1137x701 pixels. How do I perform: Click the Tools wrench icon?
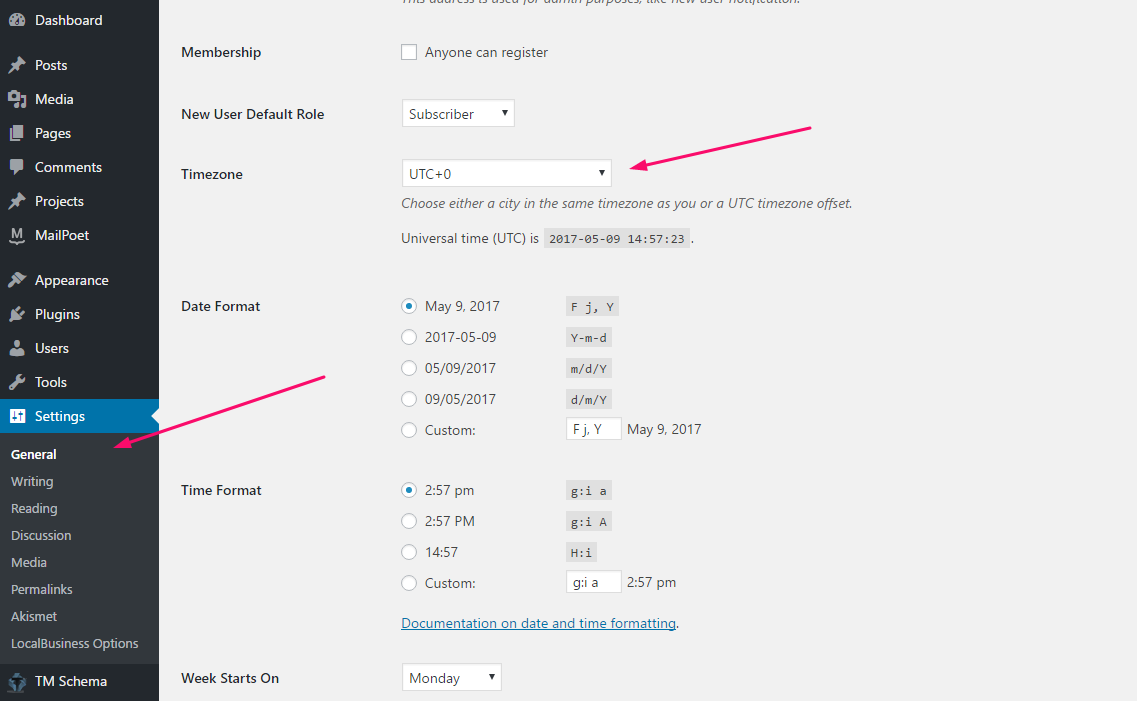point(17,383)
